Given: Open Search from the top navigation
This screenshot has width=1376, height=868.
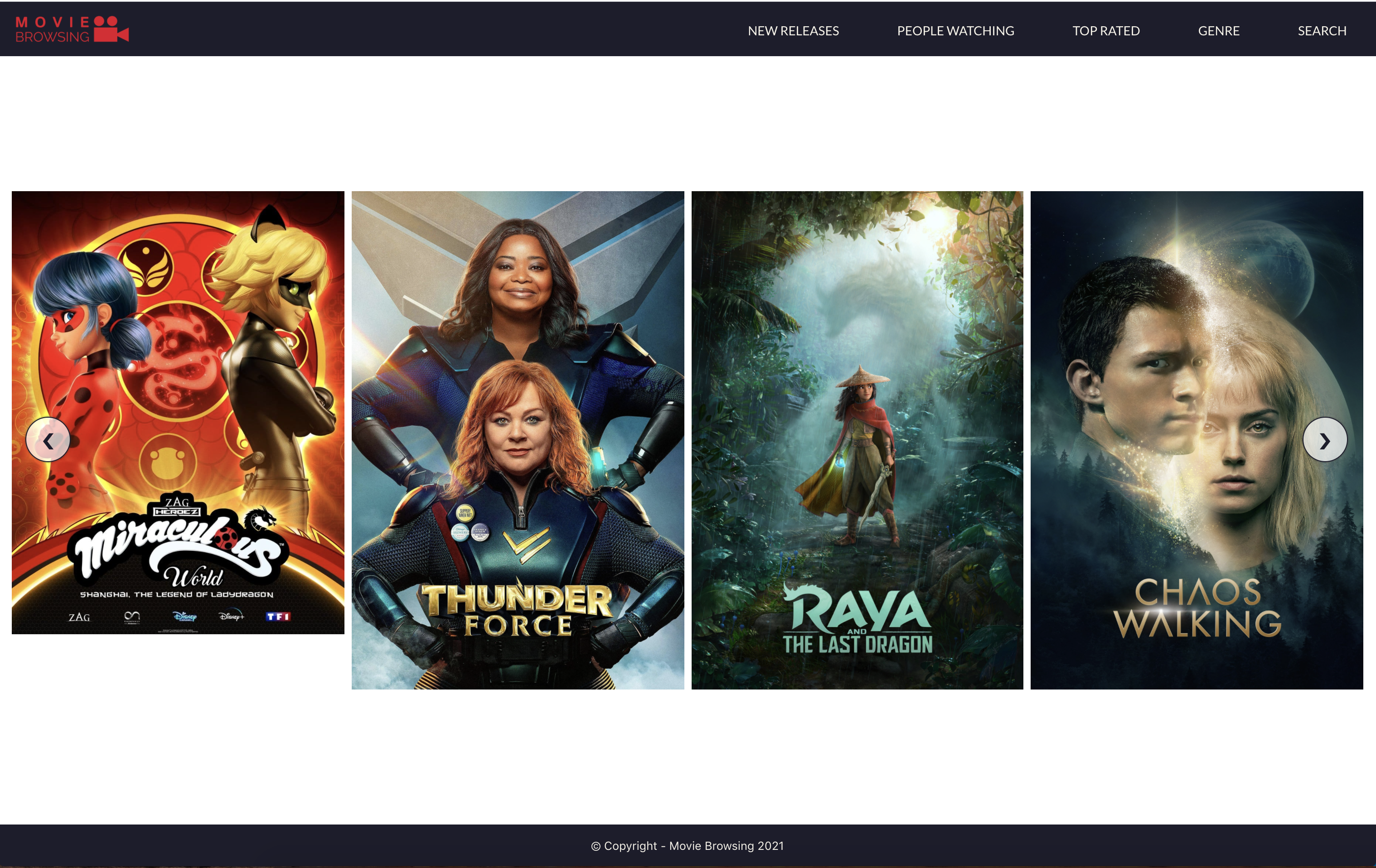Looking at the screenshot, I should click(1322, 31).
